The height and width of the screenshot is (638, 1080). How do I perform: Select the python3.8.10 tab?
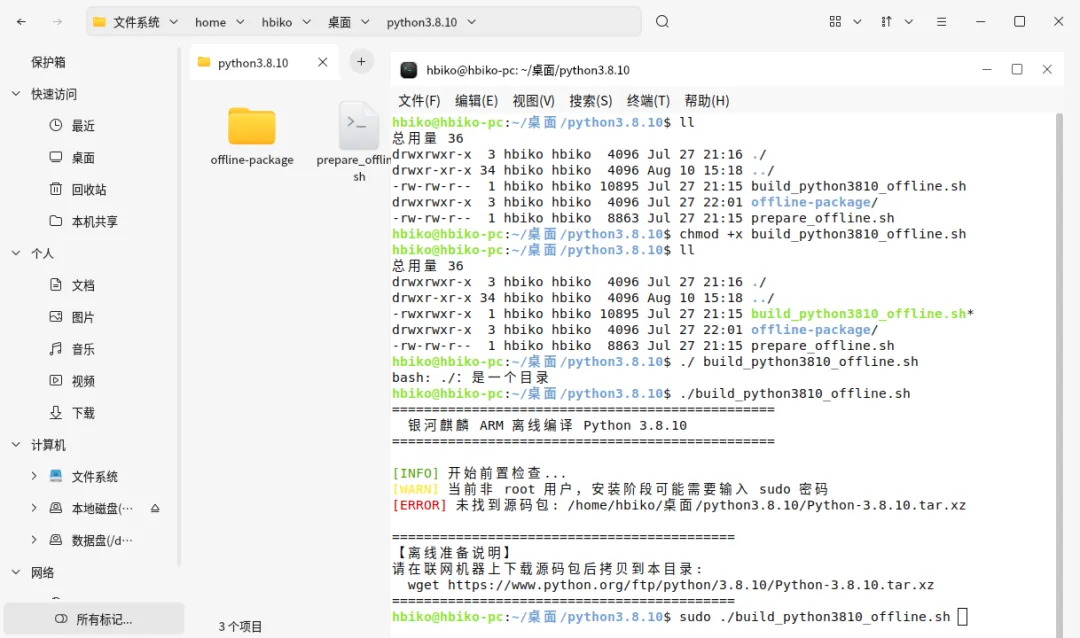coord(264,62)
